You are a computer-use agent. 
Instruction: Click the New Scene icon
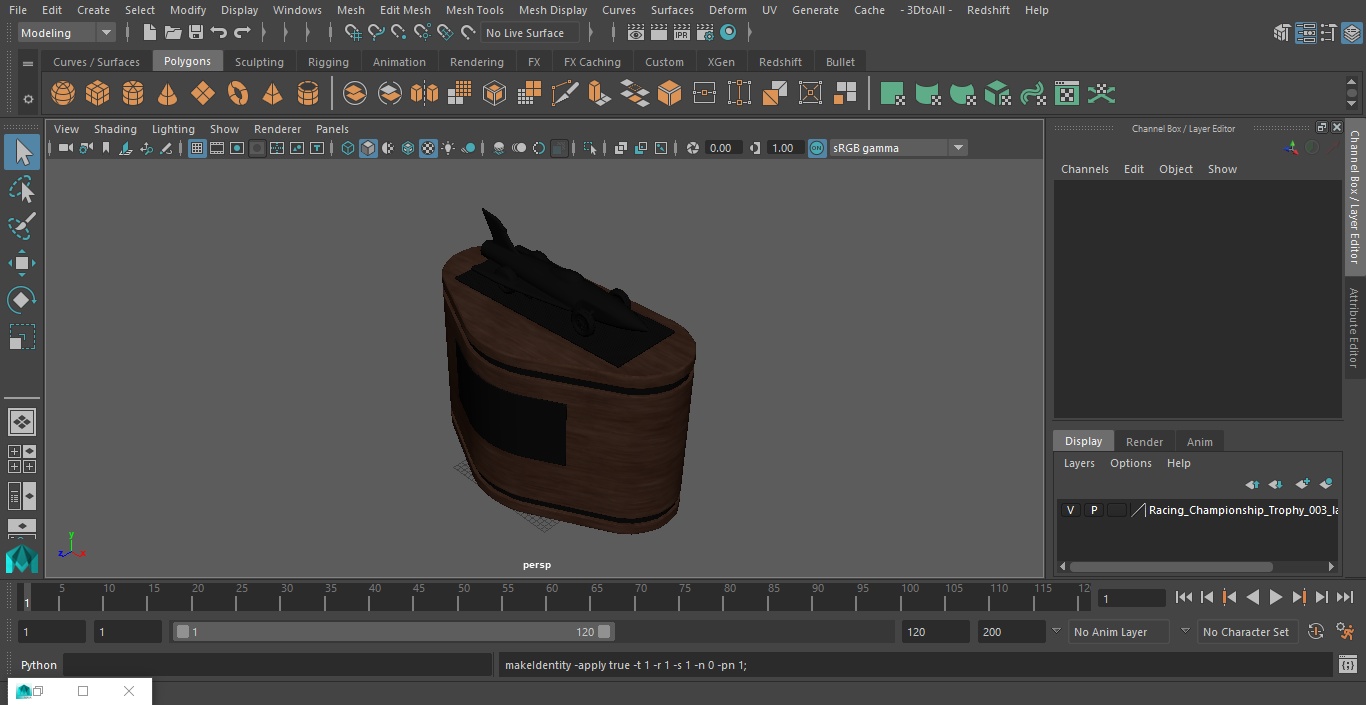pyautogui.click(x=149, y=33)
